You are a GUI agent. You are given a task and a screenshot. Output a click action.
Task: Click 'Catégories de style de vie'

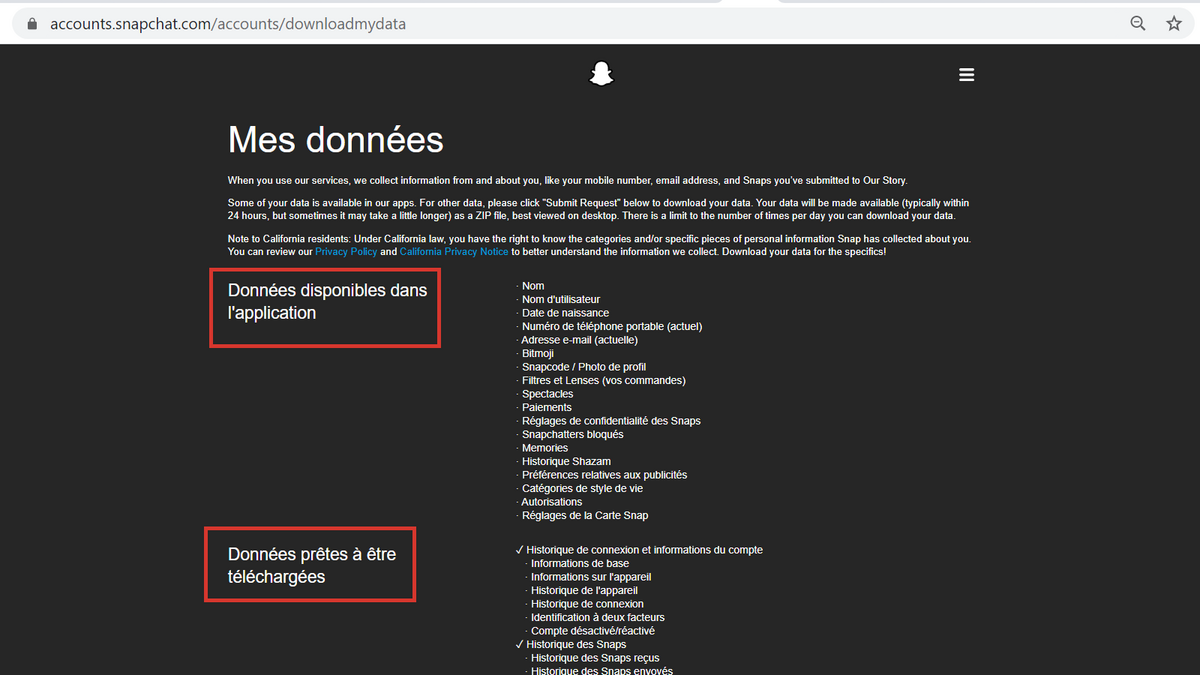click(x=581, y=489)
